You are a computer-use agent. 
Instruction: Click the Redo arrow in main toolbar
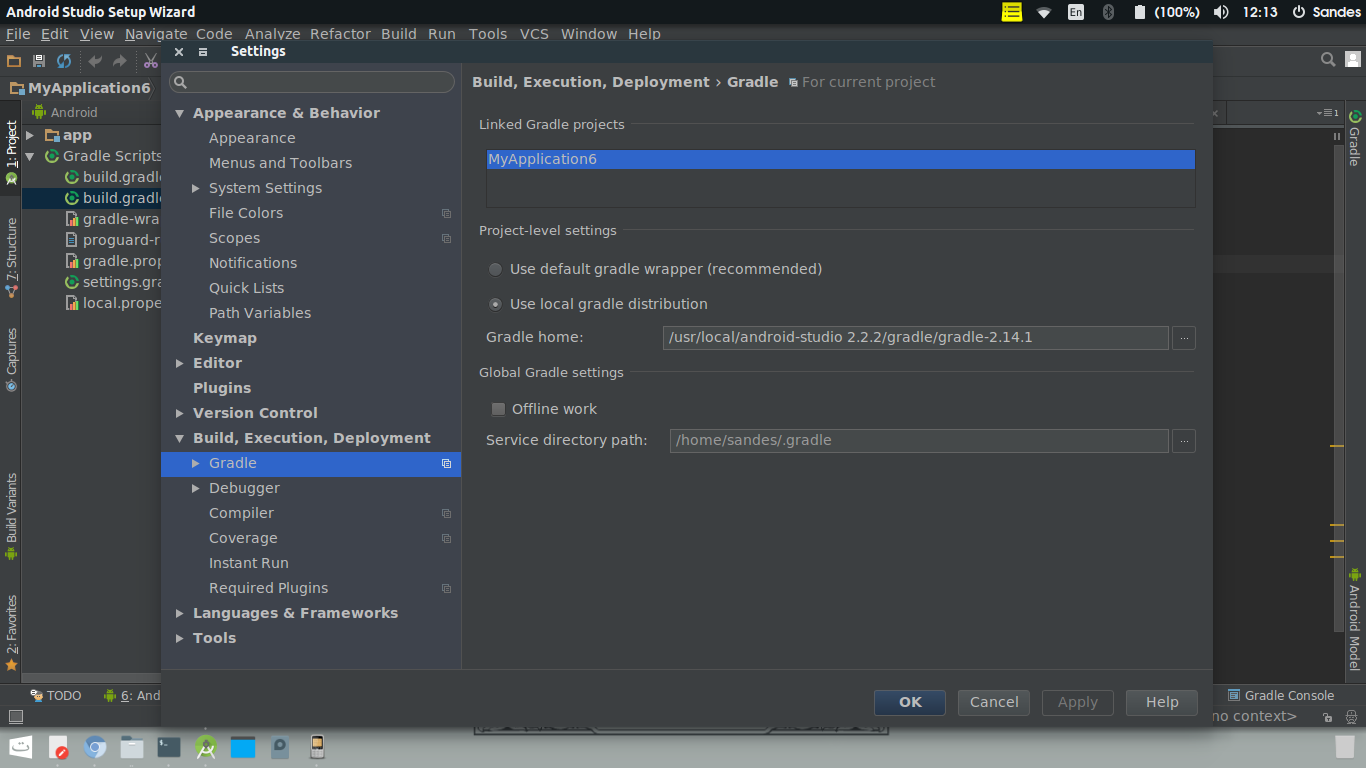point(120,61)
